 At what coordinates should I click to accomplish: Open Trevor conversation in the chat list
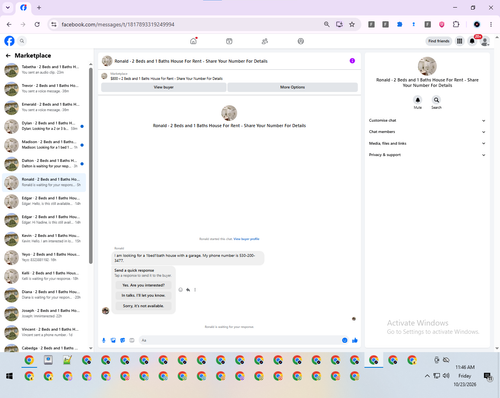[45, 88]
